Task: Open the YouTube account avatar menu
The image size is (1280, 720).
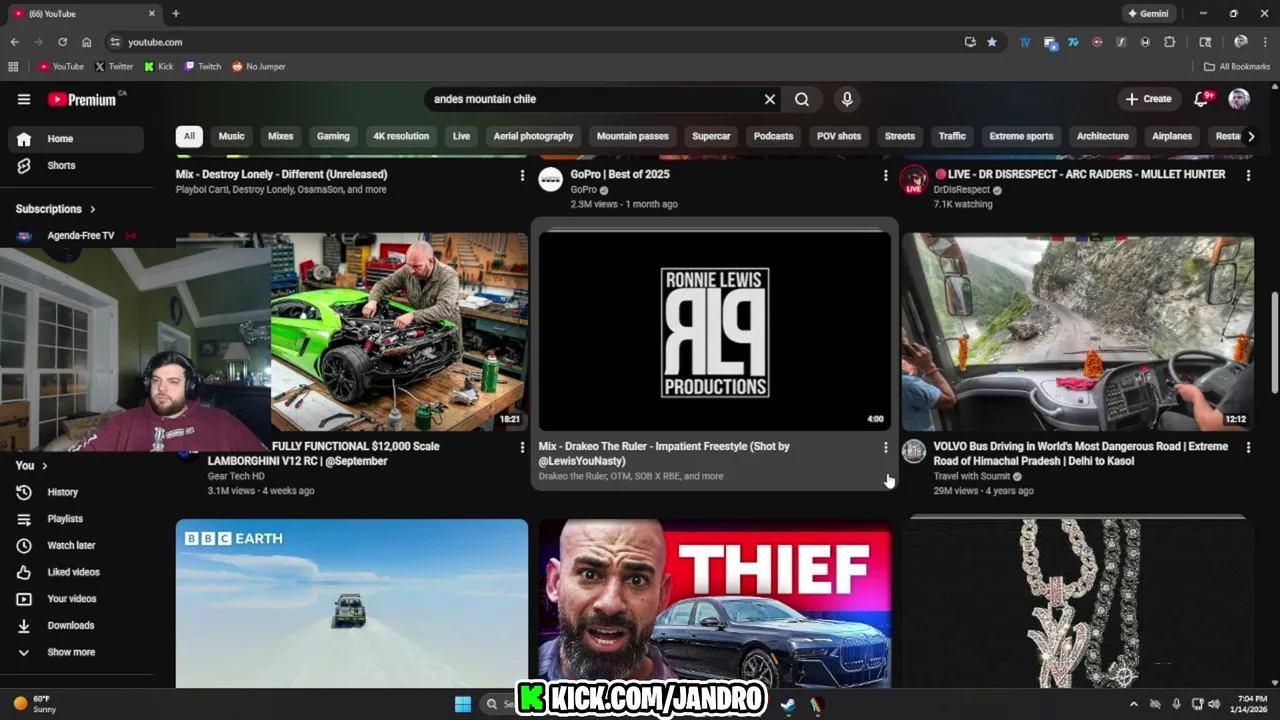Action: [x=1239, y=99]
